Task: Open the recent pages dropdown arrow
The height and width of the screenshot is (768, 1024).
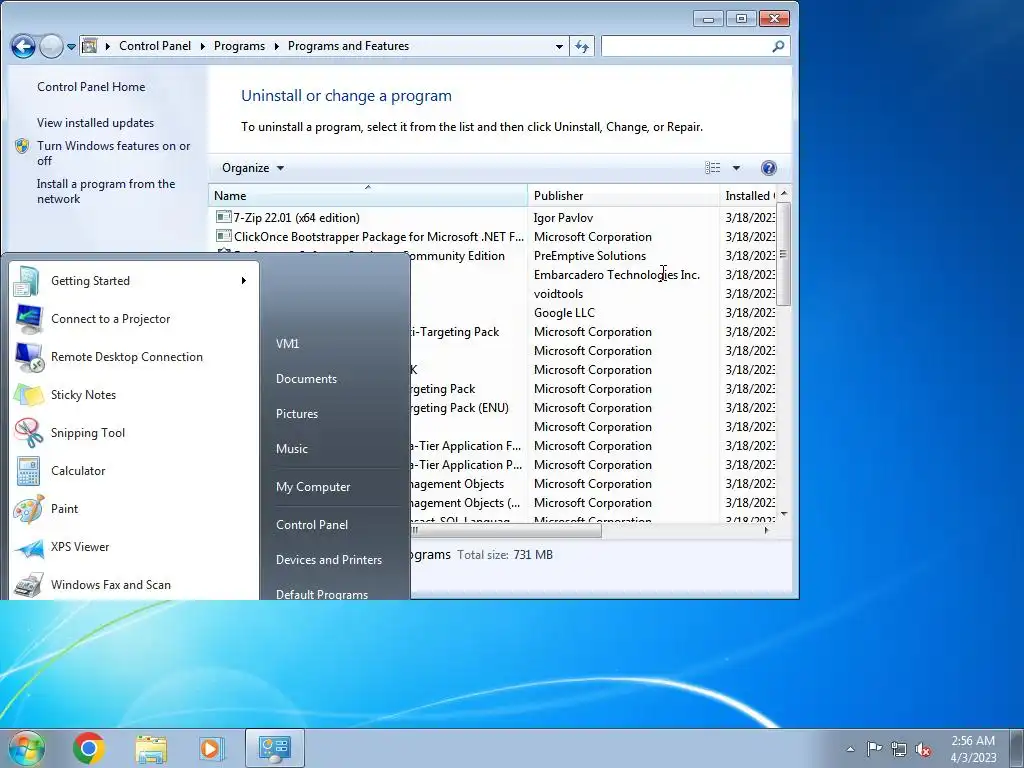Action: pyautogui.click(x=72, y=46)
